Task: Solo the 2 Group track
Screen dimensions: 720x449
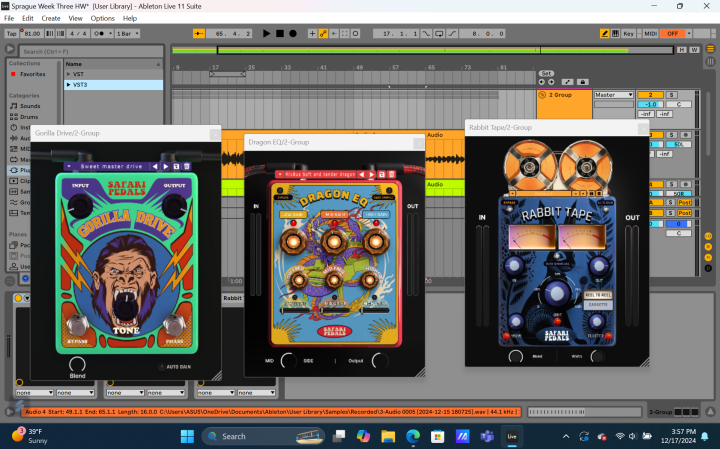Action: click(x=672, y=94)
